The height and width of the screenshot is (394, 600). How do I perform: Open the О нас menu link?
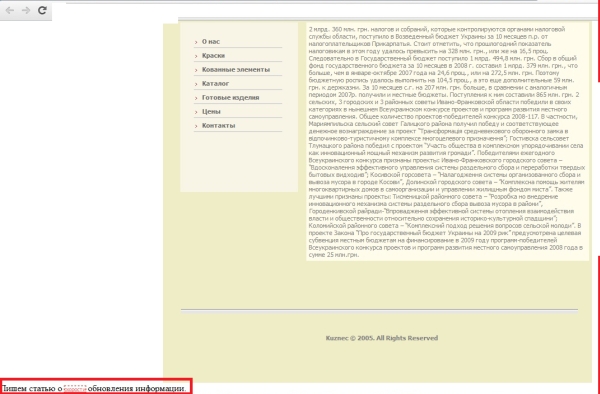click(x=211, y=42)
